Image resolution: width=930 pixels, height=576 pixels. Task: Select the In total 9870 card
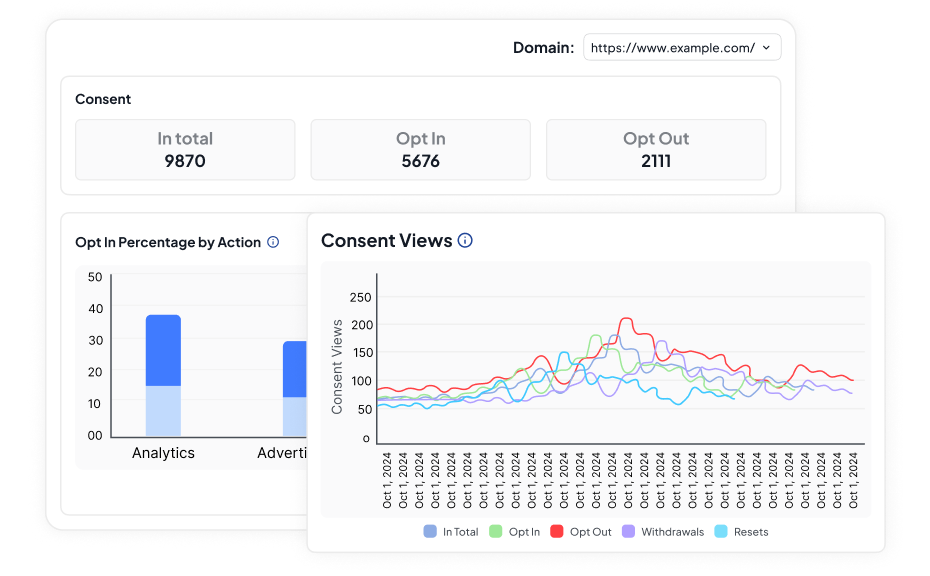point(185,149)
